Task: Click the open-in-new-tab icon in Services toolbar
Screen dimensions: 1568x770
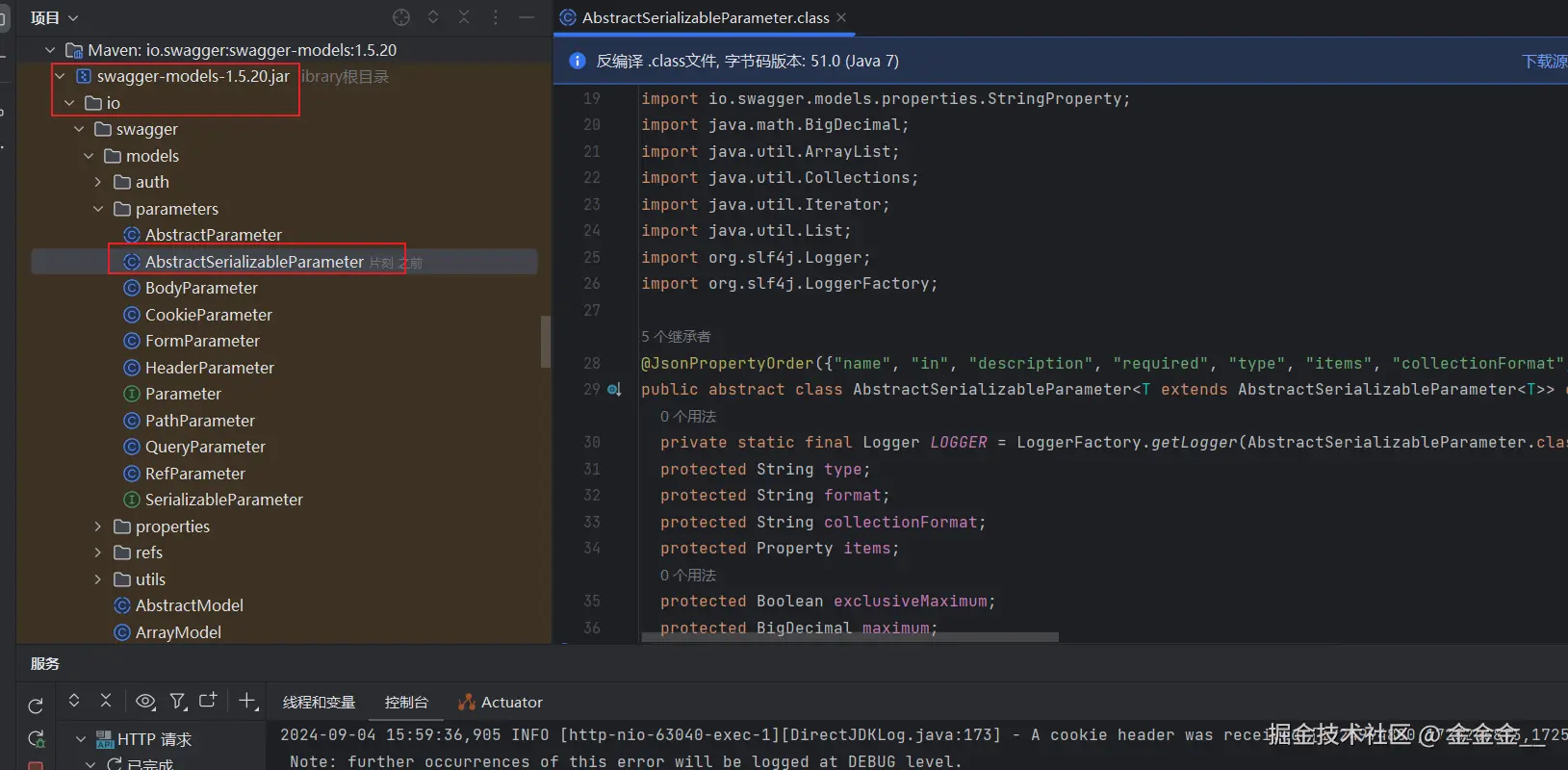Action: 208,702
